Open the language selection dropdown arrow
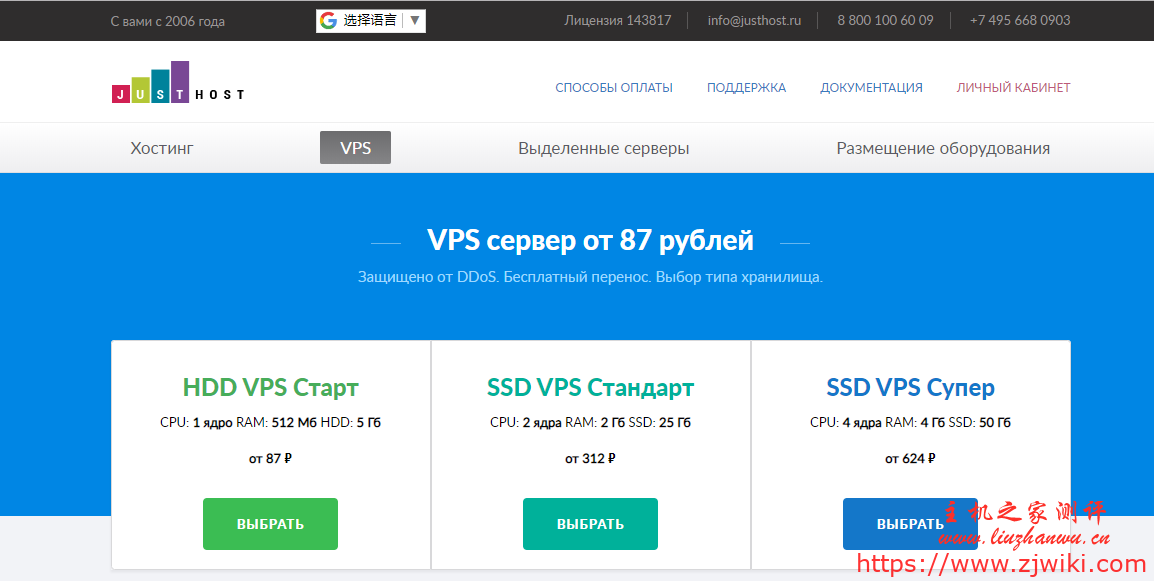The image size is (1154, 581). pyautogui.click(x=414, y=20)
